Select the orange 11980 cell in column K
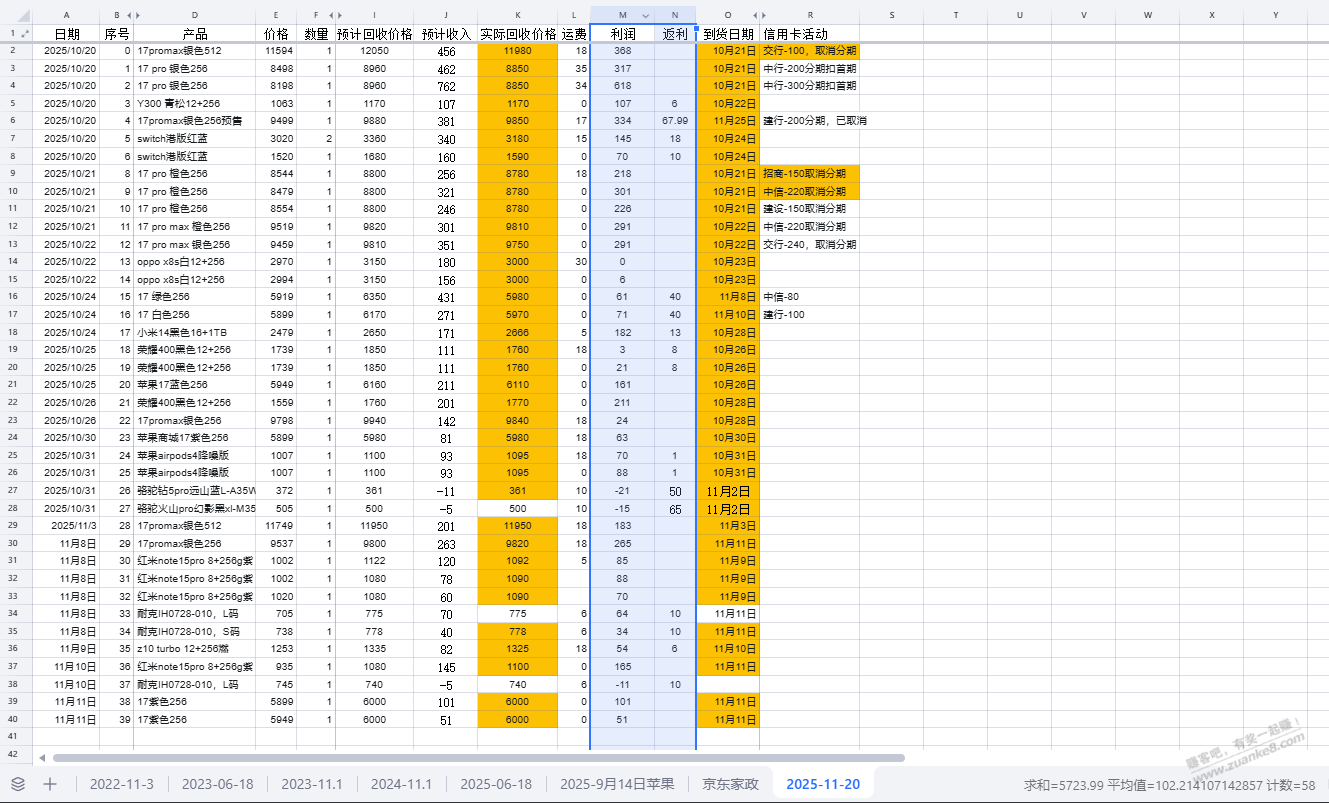Viewport: 1329px width, 803px height. pyautogui.click(x=517, y=51)
